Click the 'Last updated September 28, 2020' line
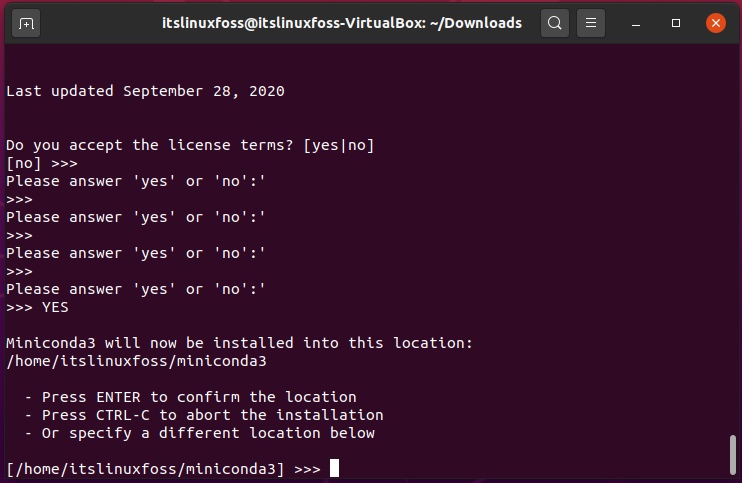This screenshot has width=742, height=483. 145,91
